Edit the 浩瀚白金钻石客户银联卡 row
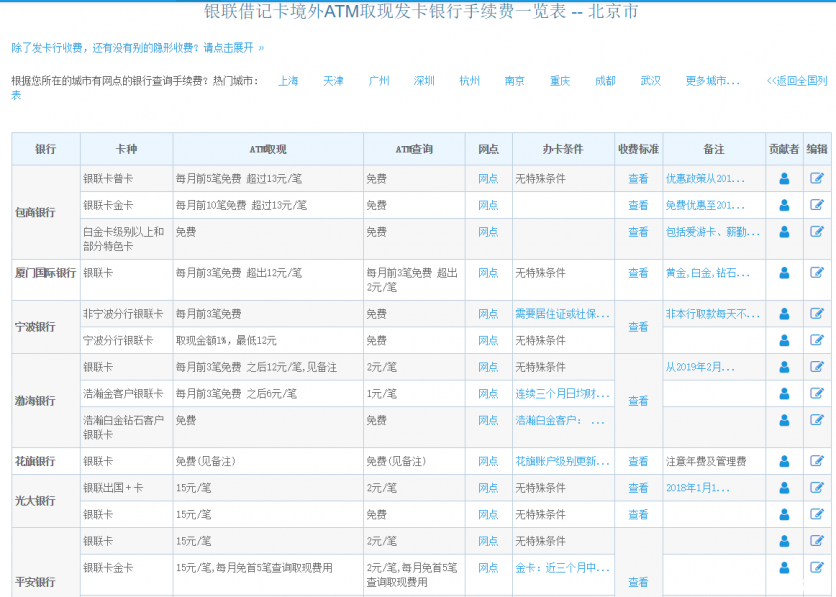 817,420
